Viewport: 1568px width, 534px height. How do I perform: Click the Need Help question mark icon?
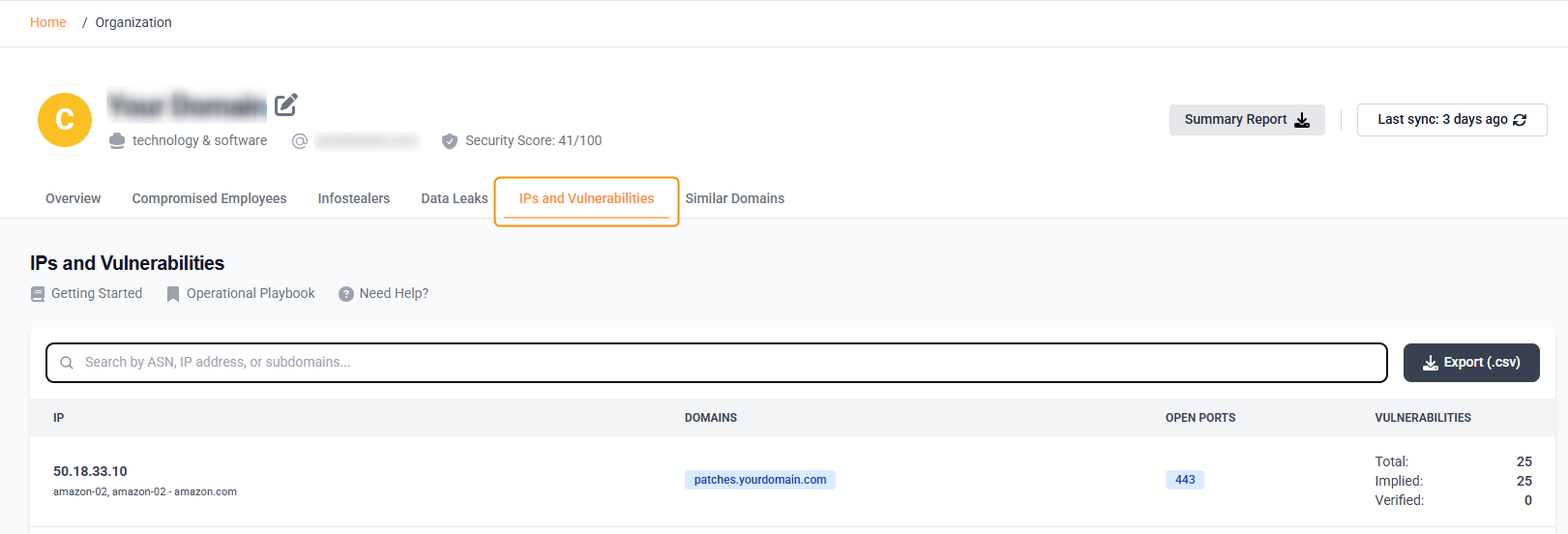(346, 294)
